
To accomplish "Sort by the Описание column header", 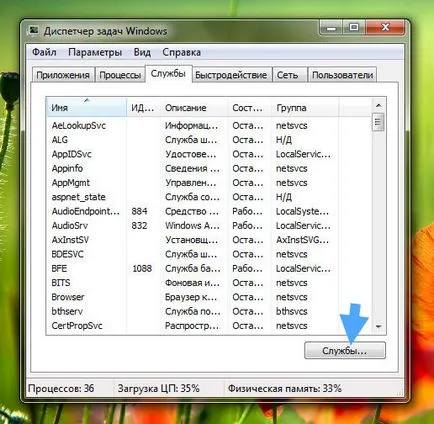I will [194, 107].
